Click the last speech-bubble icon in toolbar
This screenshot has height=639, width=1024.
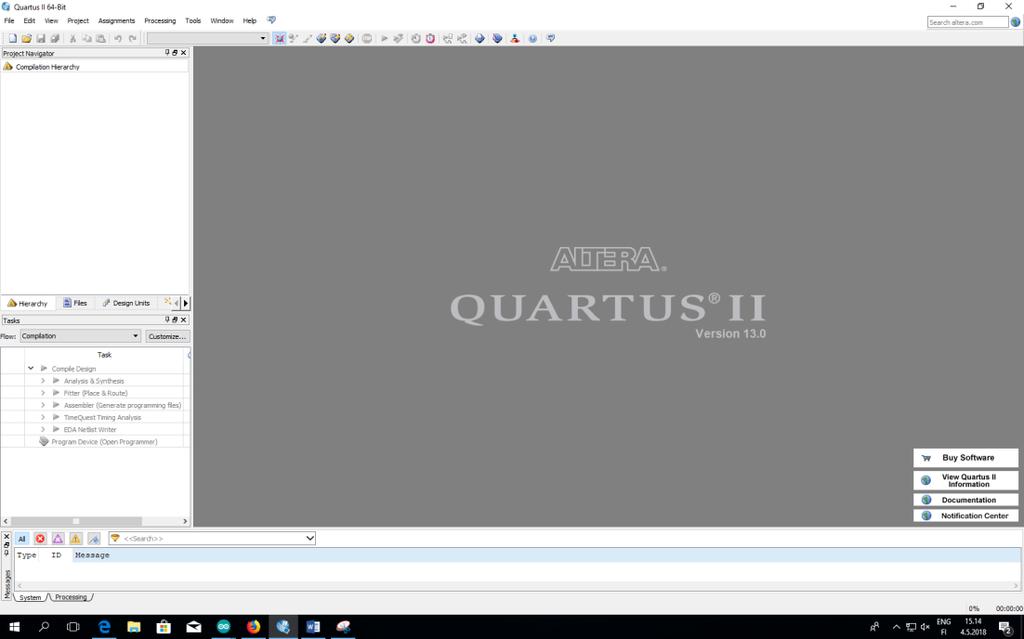point(551,39)
